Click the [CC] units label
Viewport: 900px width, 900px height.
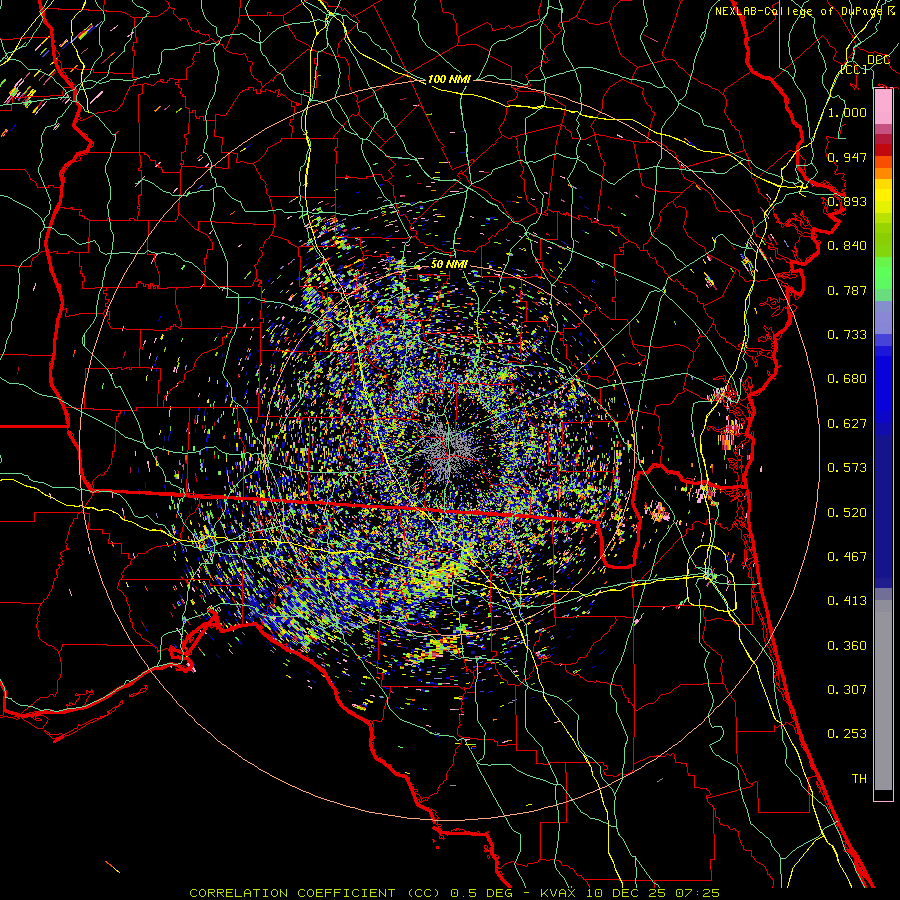pyautogui.click(x=854, y=69)
